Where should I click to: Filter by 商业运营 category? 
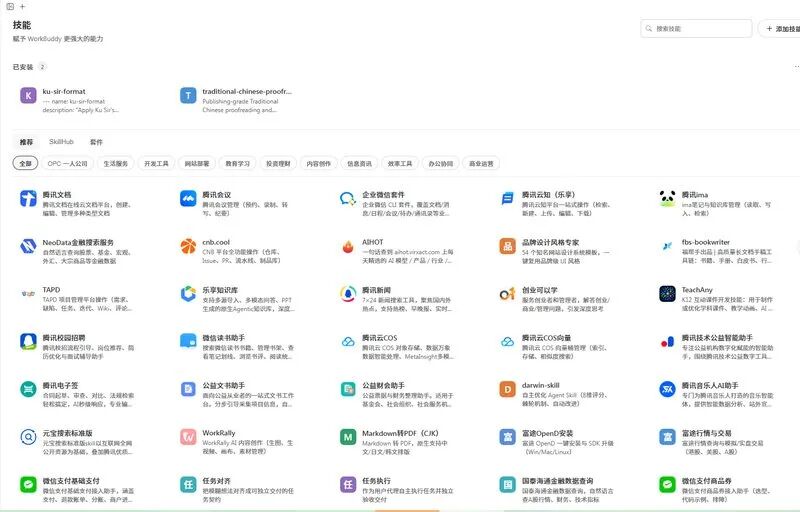[x=481, y=164]
